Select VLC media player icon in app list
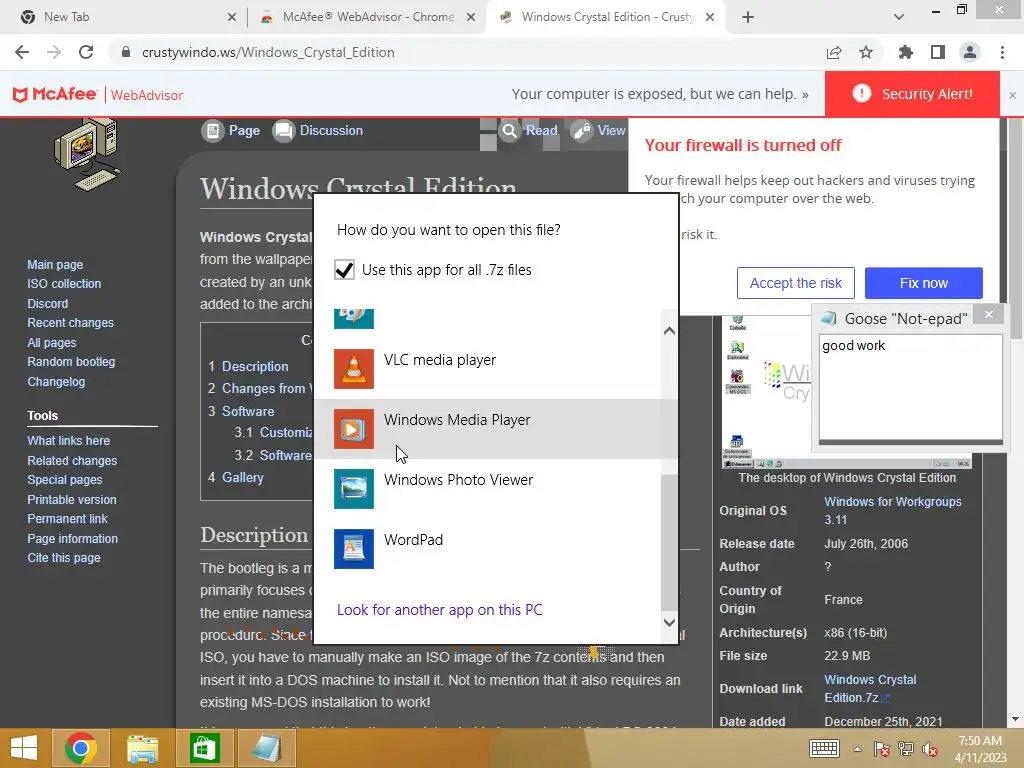 (353, 368)
